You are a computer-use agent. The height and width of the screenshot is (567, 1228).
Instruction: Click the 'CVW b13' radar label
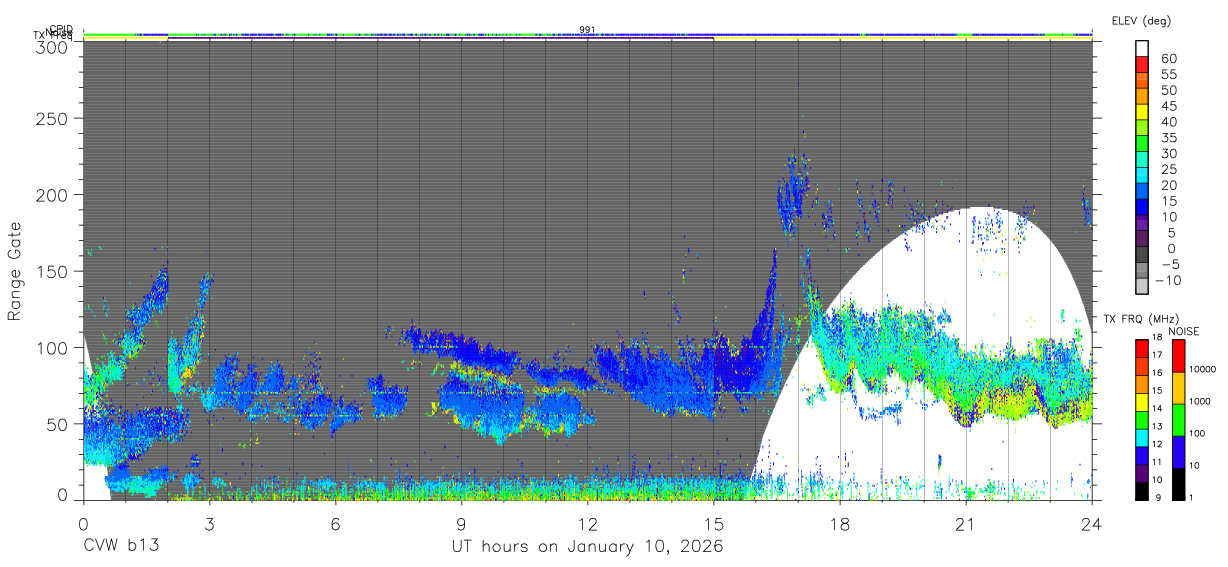coord(120,547)
